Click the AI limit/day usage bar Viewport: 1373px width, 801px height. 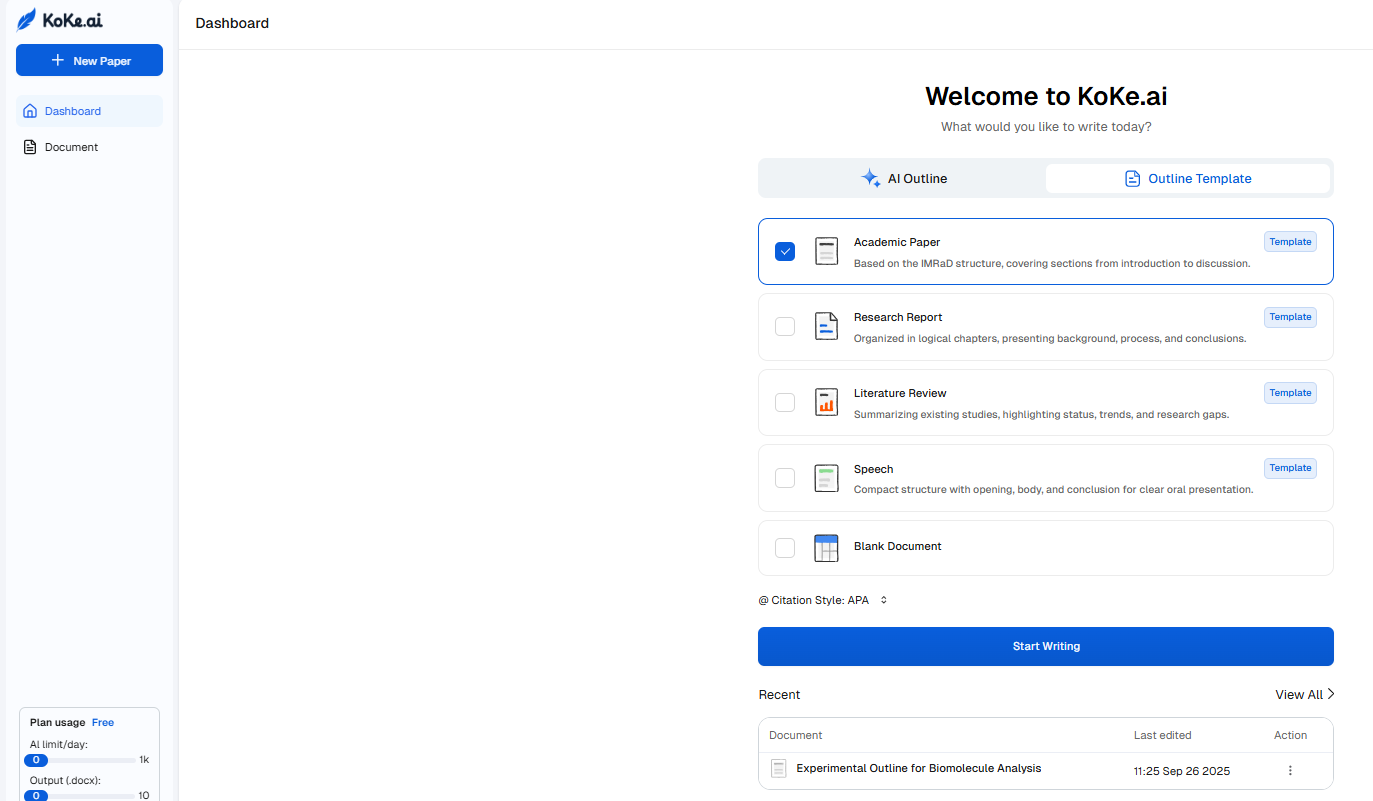[x=80, y=760]
